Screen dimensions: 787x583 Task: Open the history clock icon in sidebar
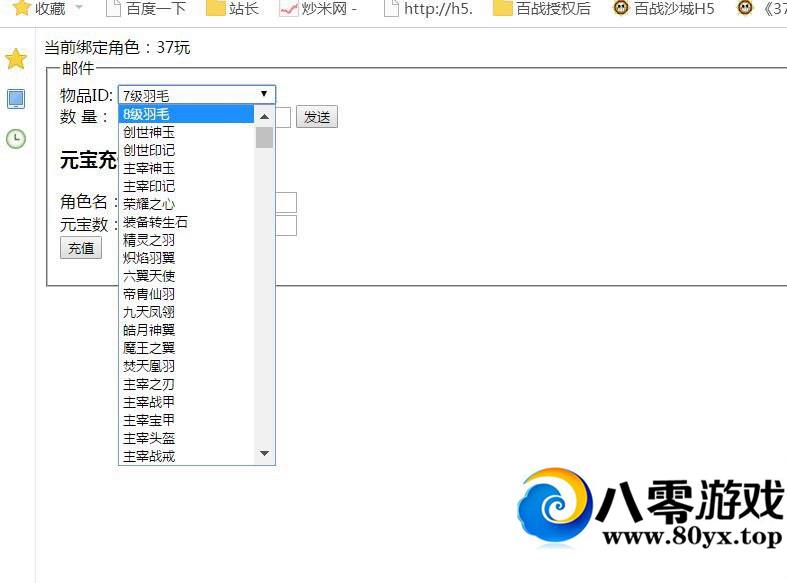pos(16,139)
